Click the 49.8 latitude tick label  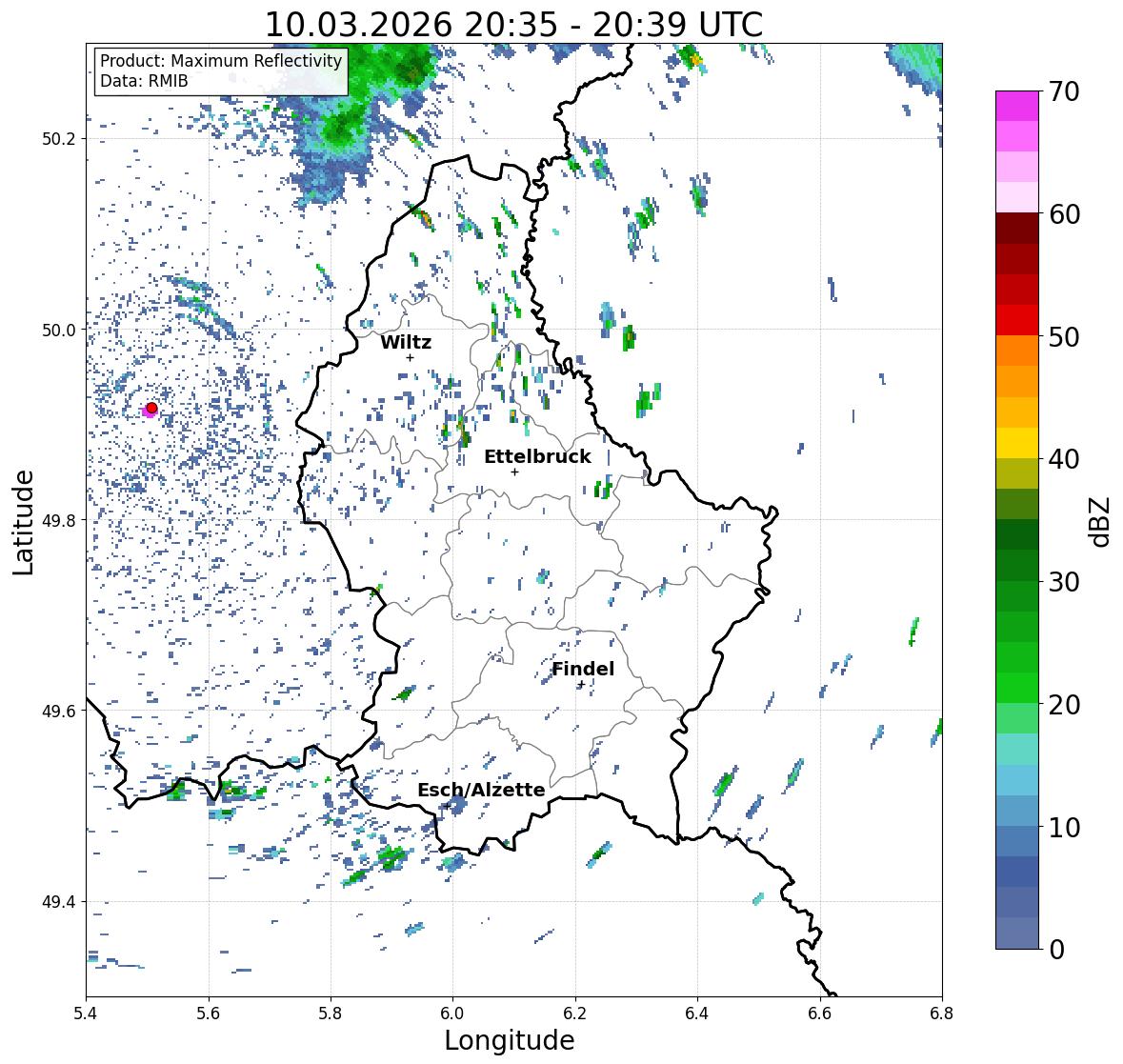coord(59,520)
